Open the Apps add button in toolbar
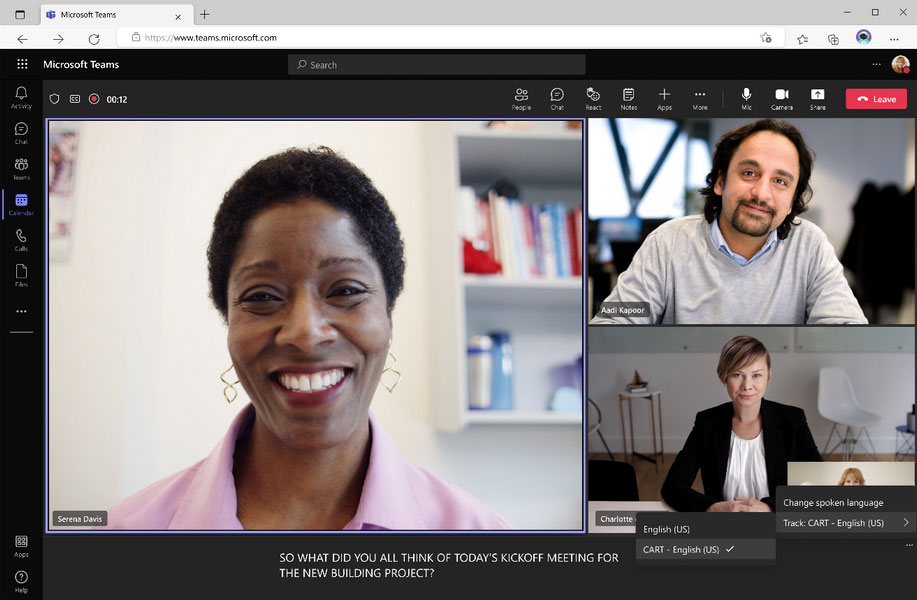 tap(664, 98)
